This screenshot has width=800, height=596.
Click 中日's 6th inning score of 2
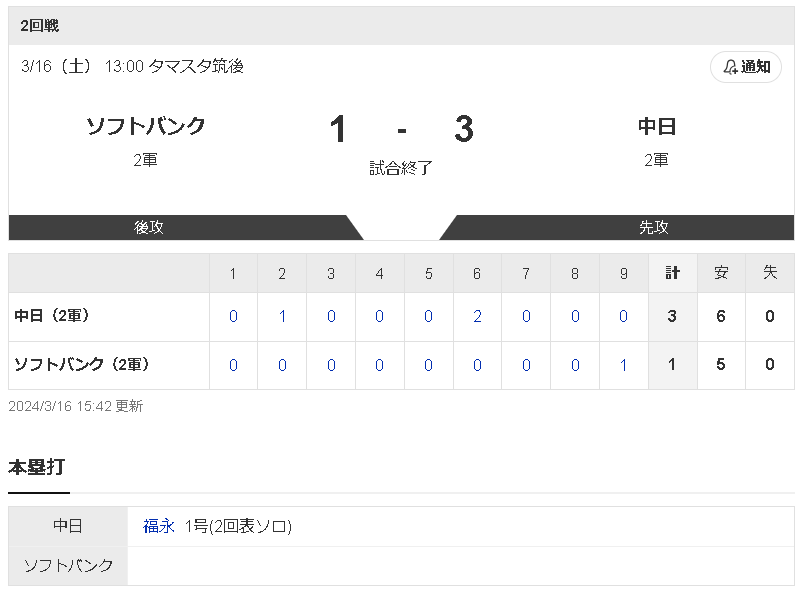point(477,317)
